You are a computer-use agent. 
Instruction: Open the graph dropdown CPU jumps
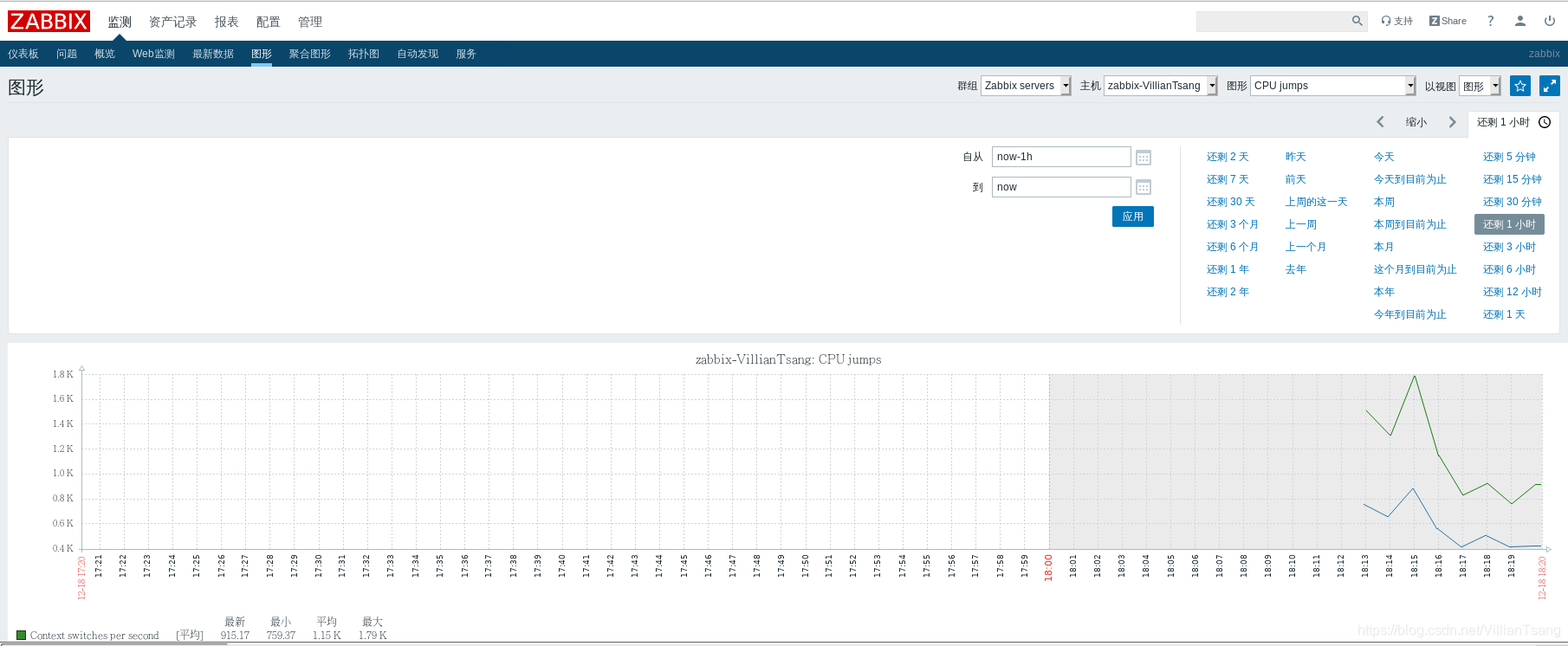pos(1333,86)
